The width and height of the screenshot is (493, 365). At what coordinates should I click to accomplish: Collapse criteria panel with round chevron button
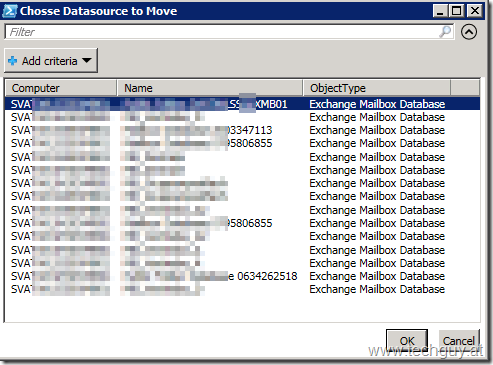click(469, 32)
